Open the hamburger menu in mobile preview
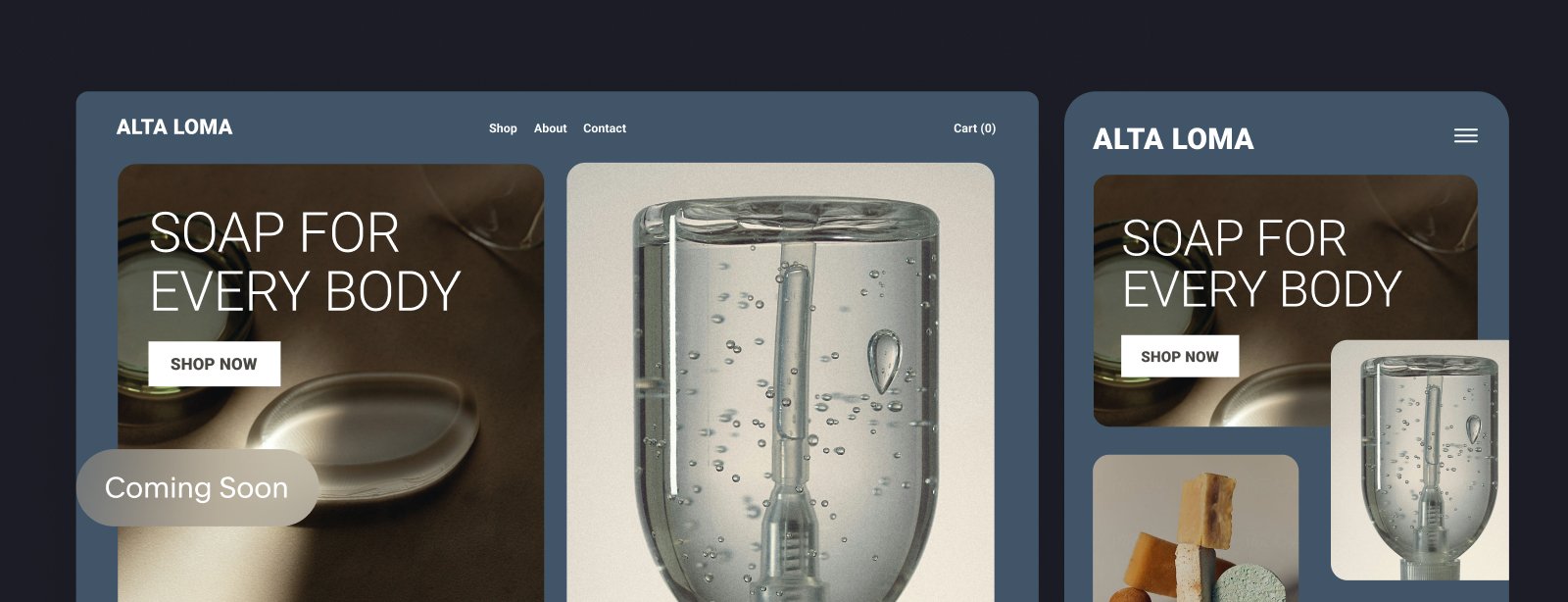Screen dimensions: 1568x602 click(1465, 136)
